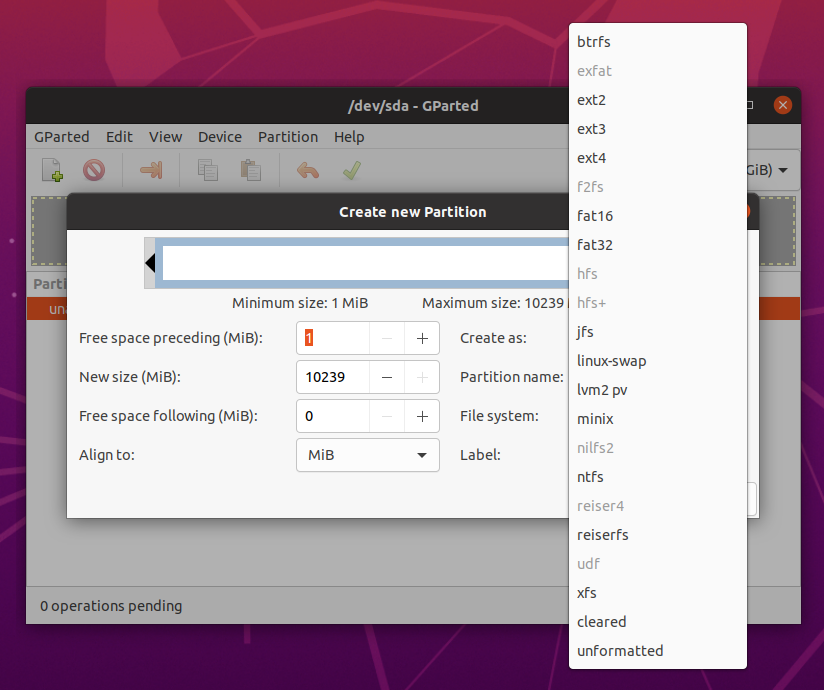The image size is (824, 690).
Task: Choose cleared from file system list
Action: tap(657, 622)
